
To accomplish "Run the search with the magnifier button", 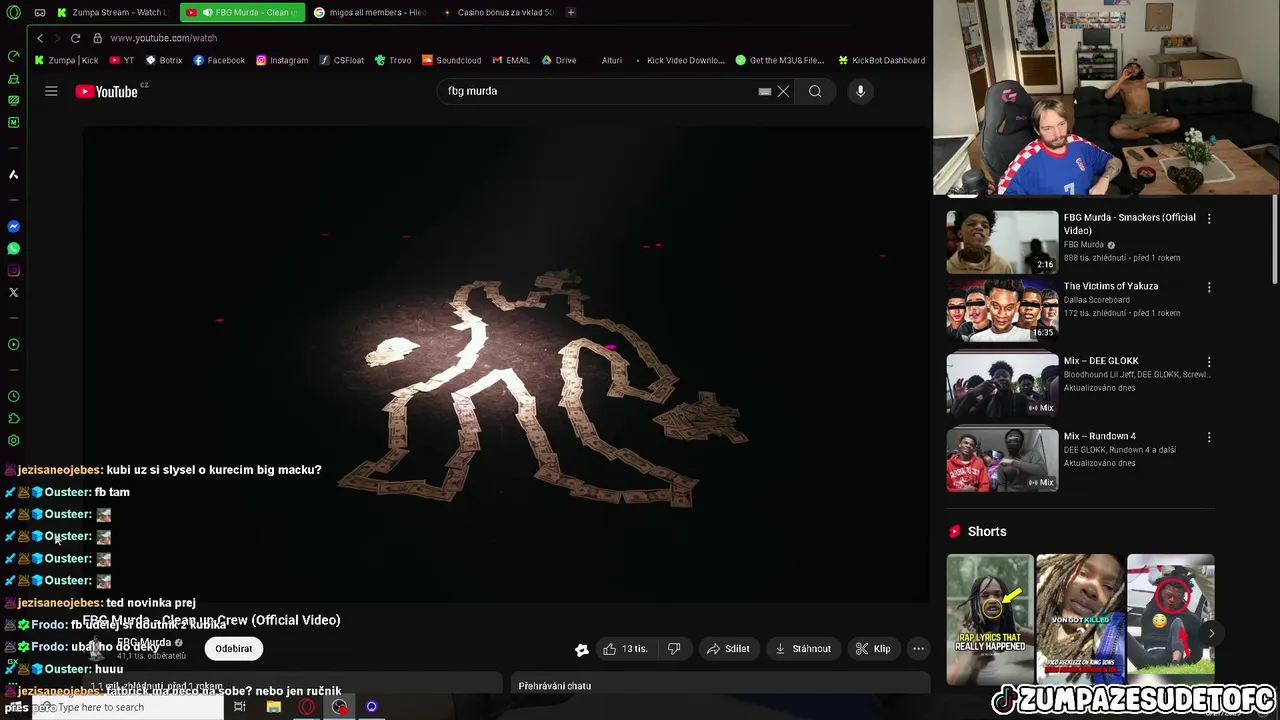I will coord(815,91).
